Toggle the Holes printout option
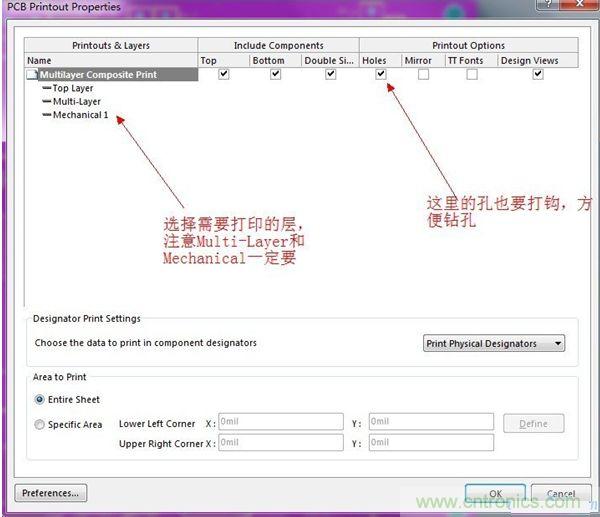Viewport: 600px width, 517px height. coord(381,74)
